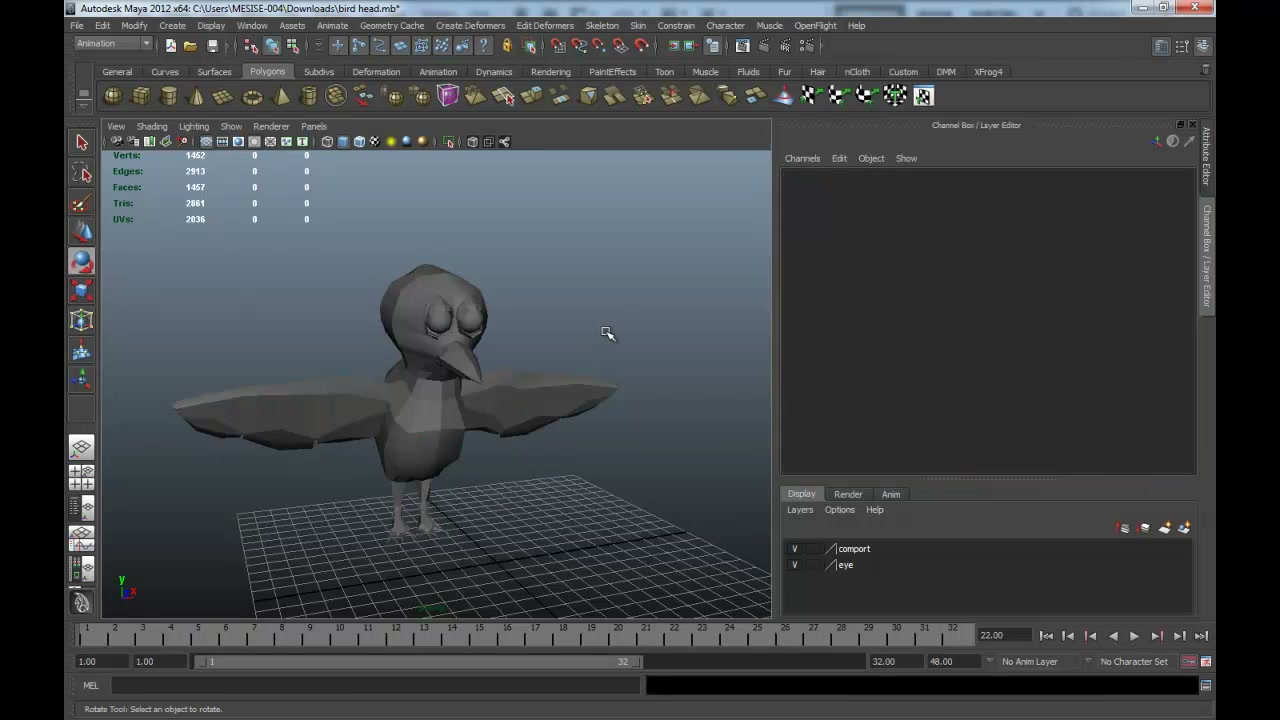The height and width of the screenshot is (720, 1280).
Task: Open the Layers menu in Layer Editor
Action: click(800, 510)
